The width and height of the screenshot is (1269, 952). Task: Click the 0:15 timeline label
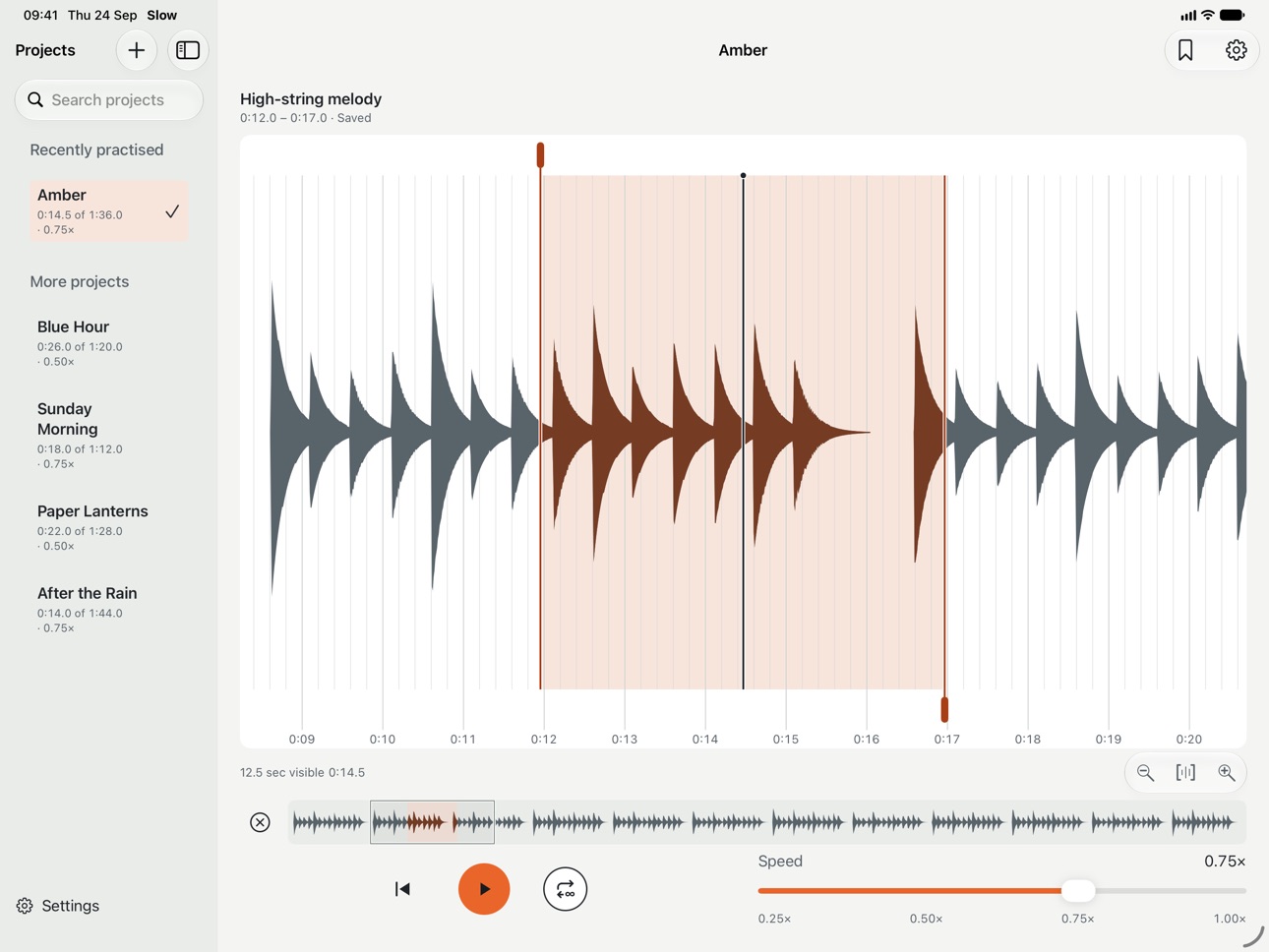tap(785, 739)
